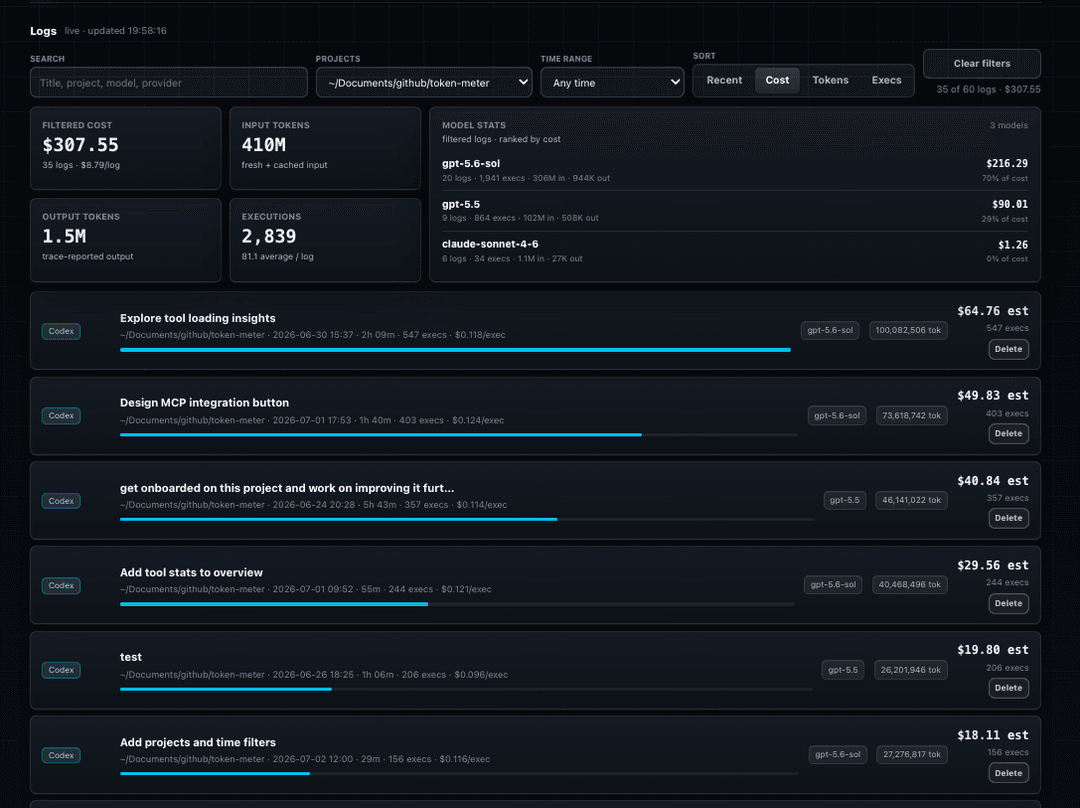Click gpt-5.6-sol tag on Design MCP integration button

[x=837, y=416]
